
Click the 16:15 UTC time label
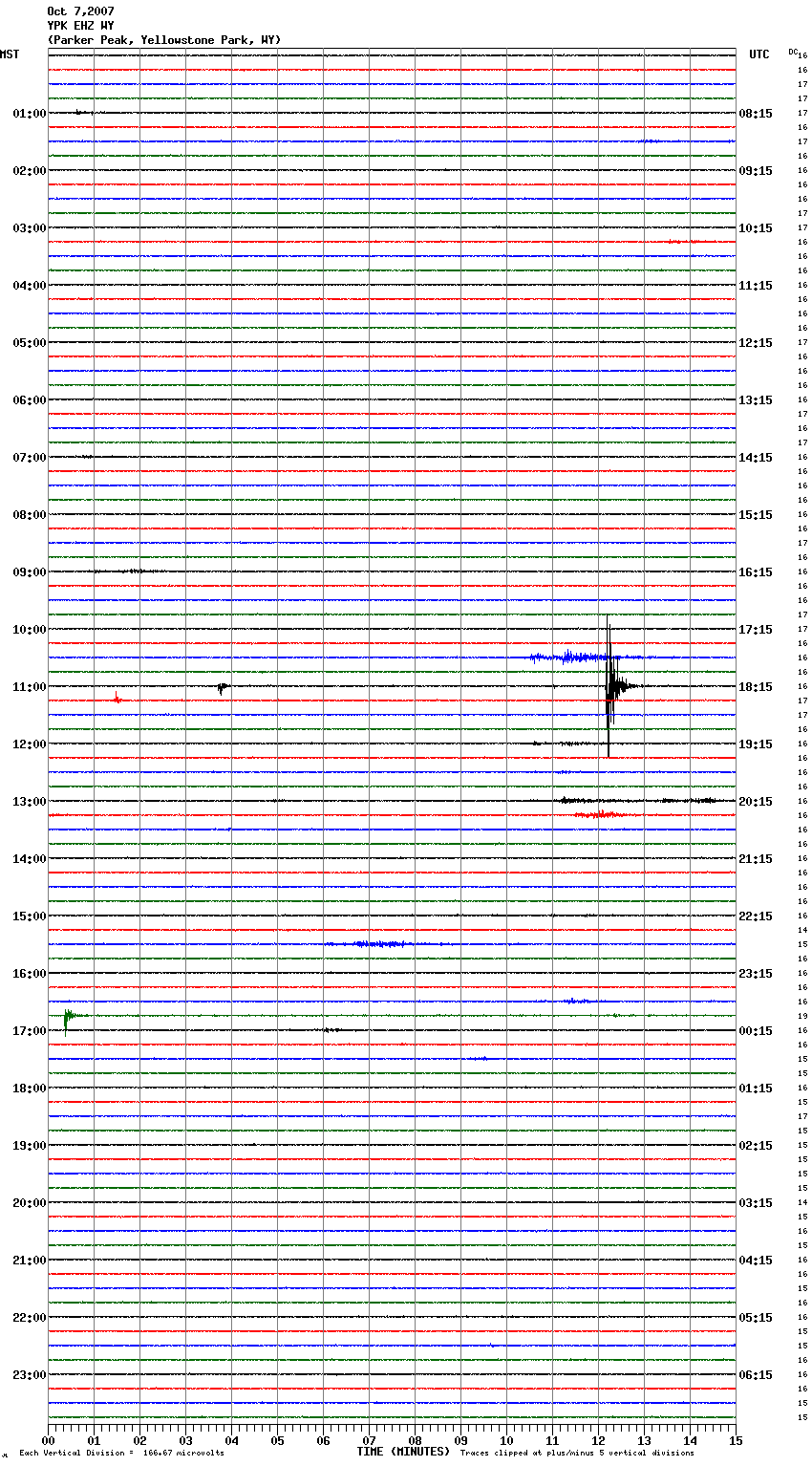pyautogui.click(x=756, y=572)
